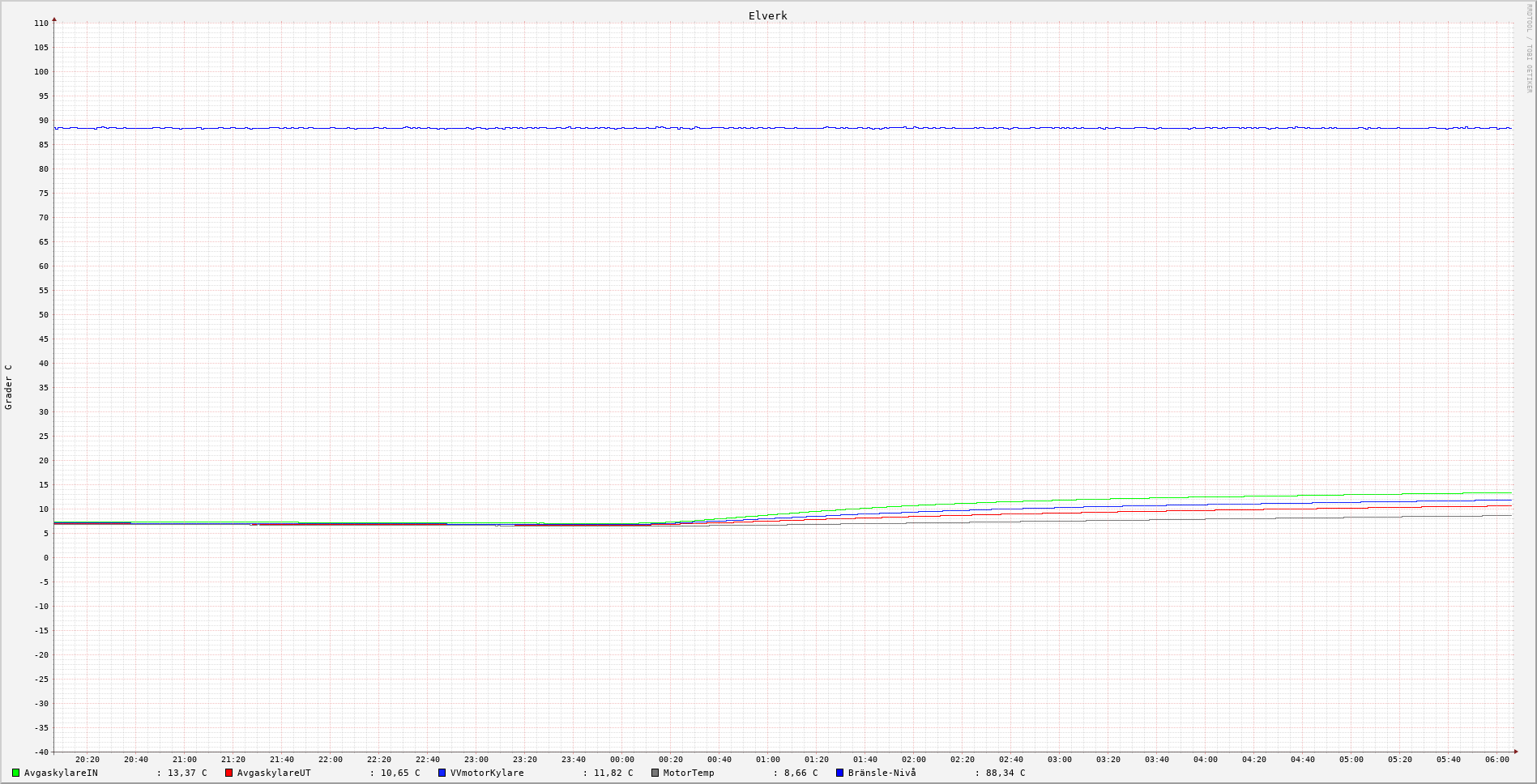Click the 06:00 time marker on x-axis
This screenshot has width=1537, height=784.
[1496, 760]
